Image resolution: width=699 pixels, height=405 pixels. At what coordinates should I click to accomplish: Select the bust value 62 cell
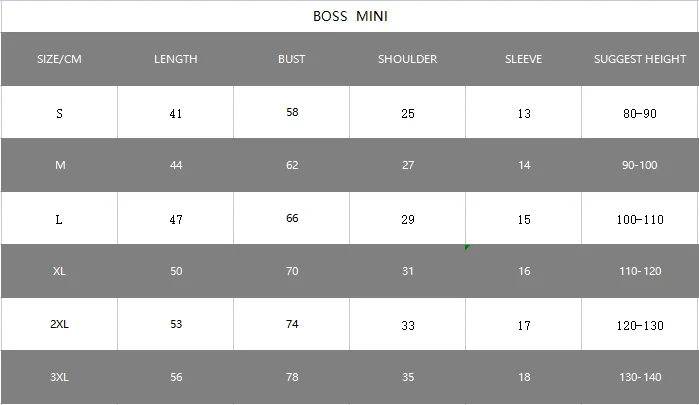[x=292, y=165]
